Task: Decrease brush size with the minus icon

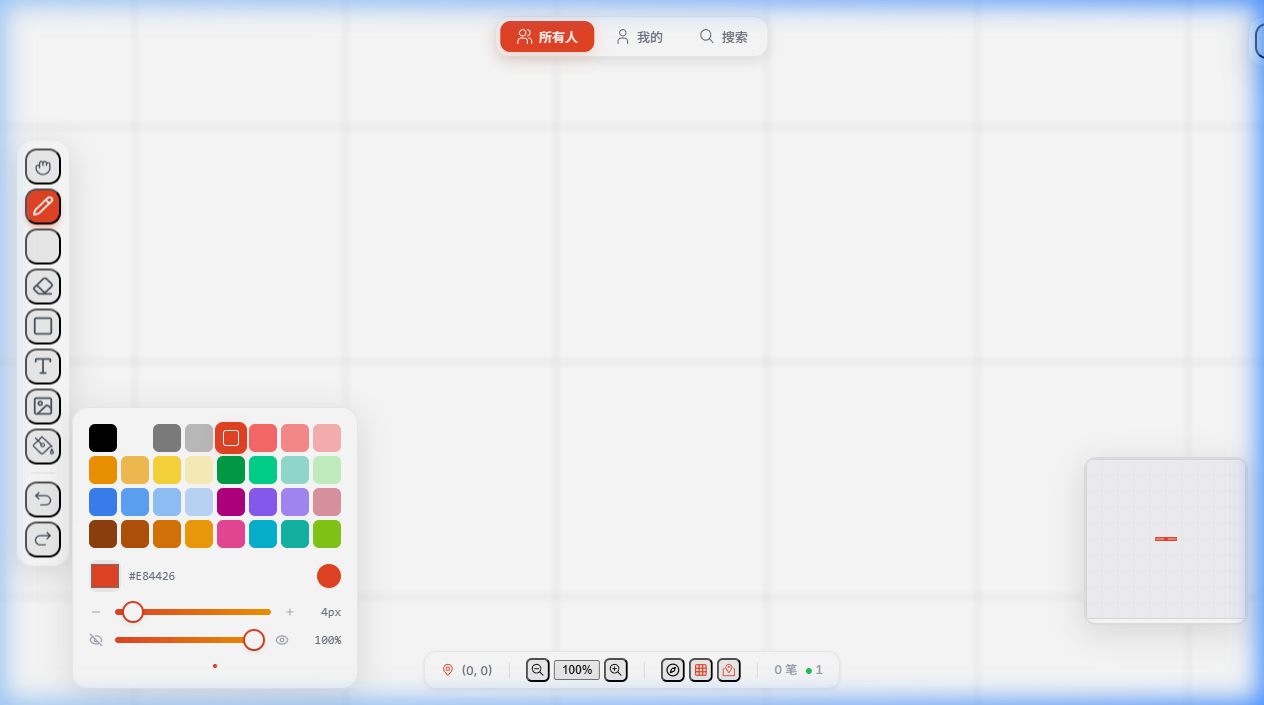Action: (96, 612)
